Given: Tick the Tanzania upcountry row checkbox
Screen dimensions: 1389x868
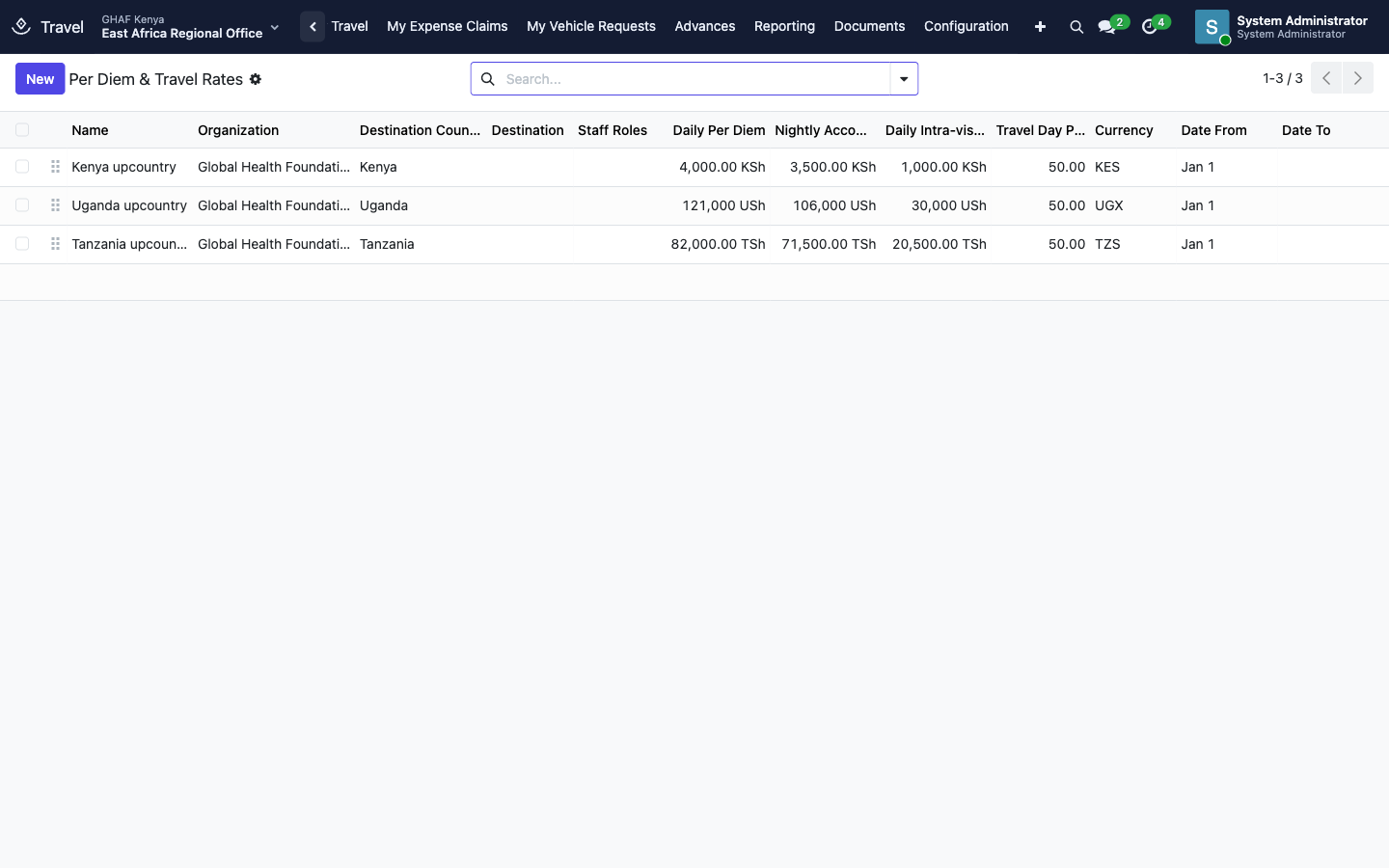Looking at the screenshot, I should coord(22,244).
